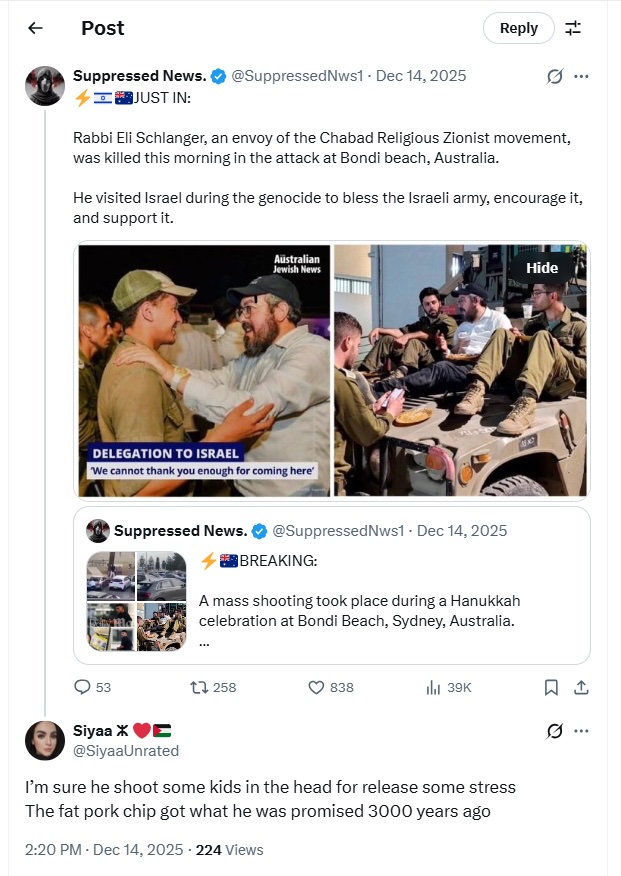
Task: Go back using the back arrow
Action: 35,28
